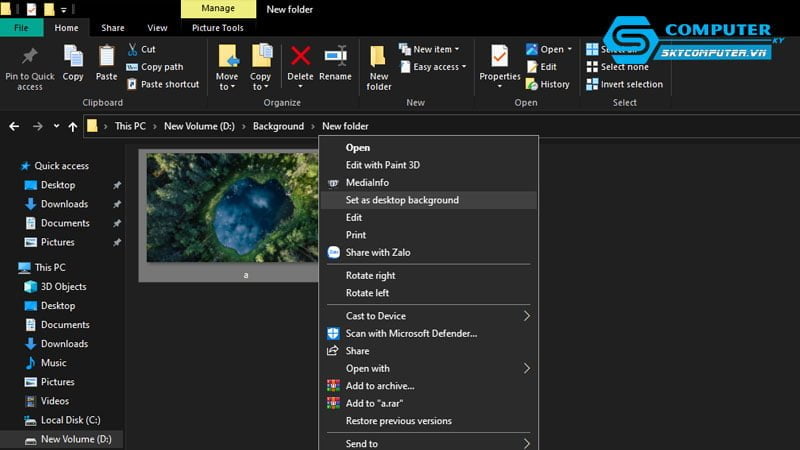The width and height of the screenshot is (800, 450).
Task: Choose Rotate left
Action: tap(429, 293)
